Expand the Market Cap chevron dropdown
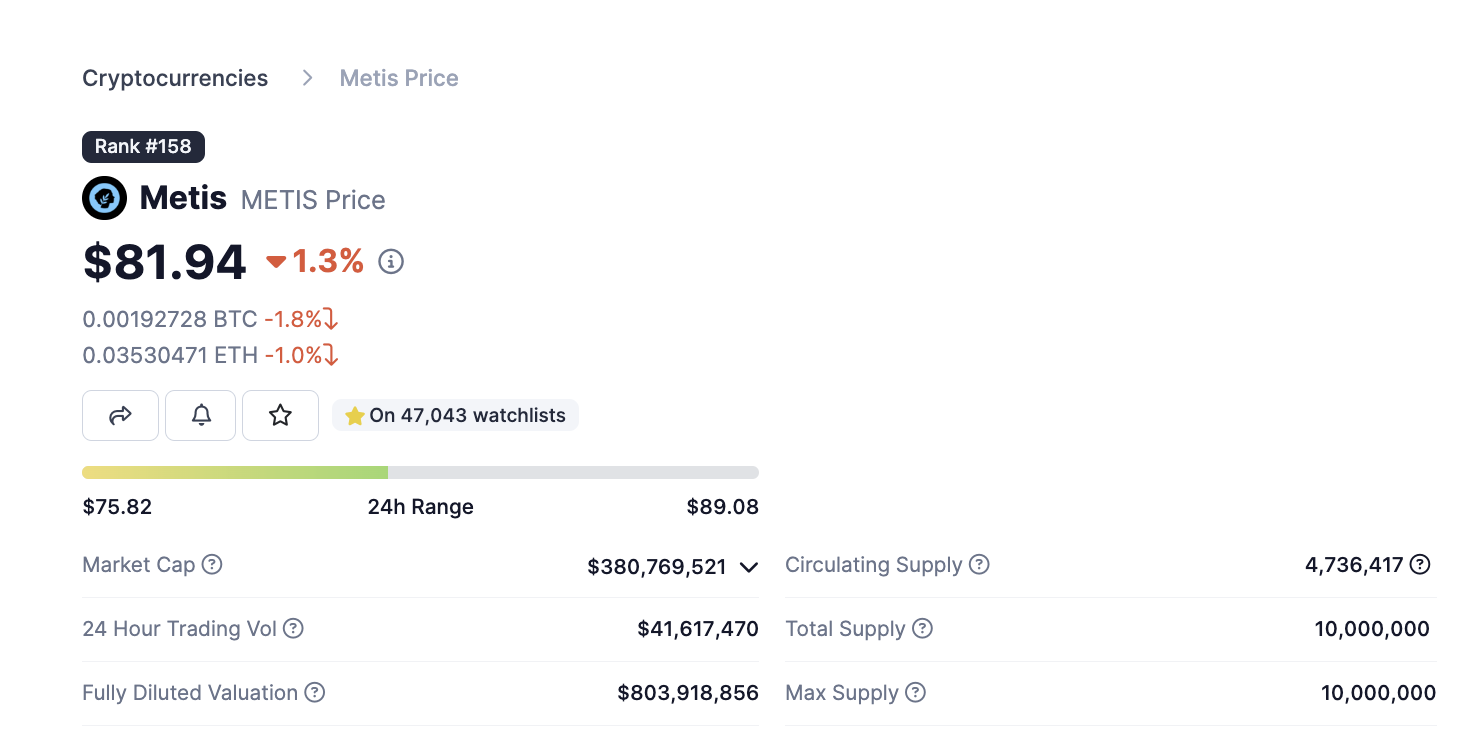 click(x=748, y=567)
